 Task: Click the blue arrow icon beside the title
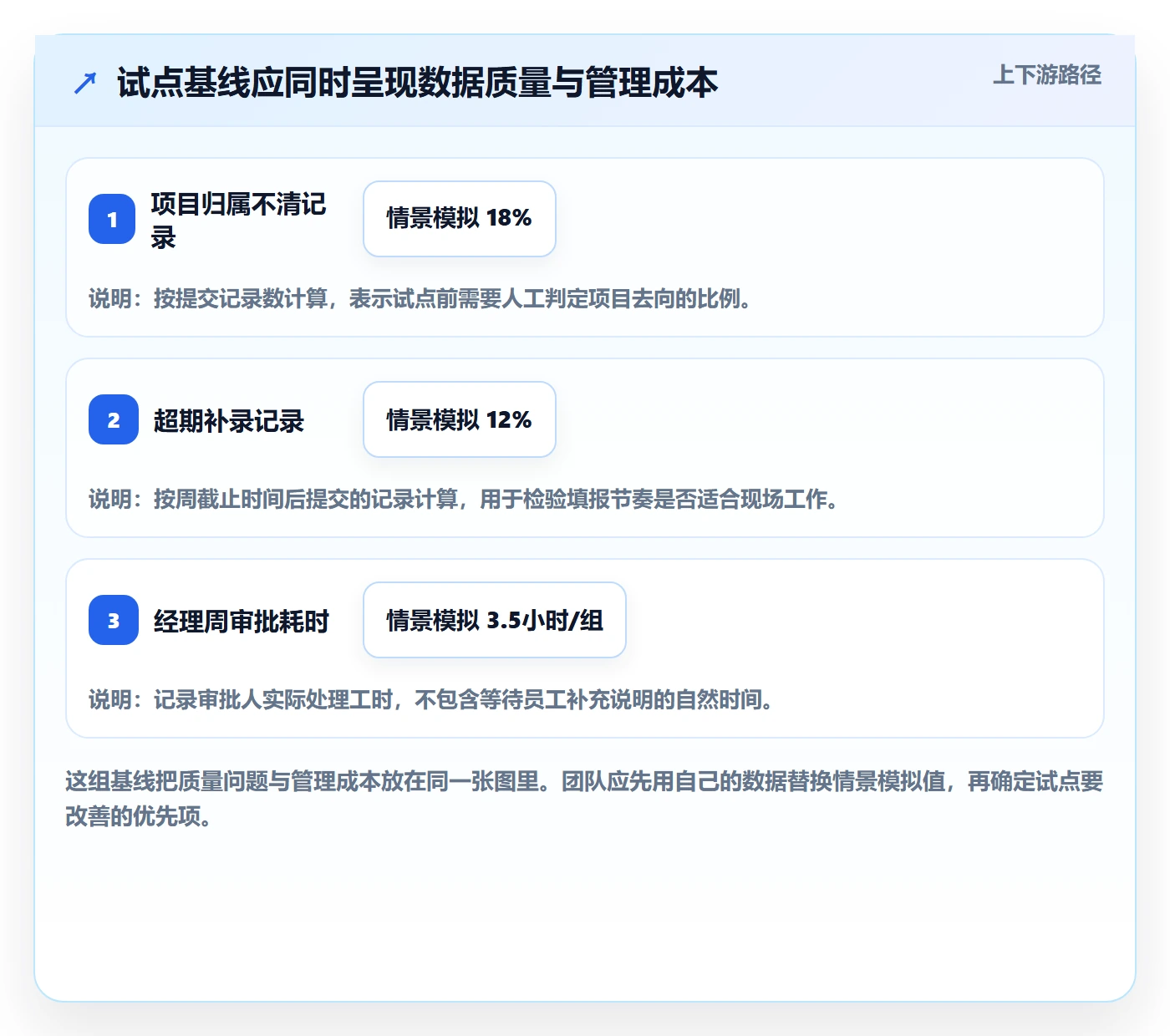pos(85,83)
